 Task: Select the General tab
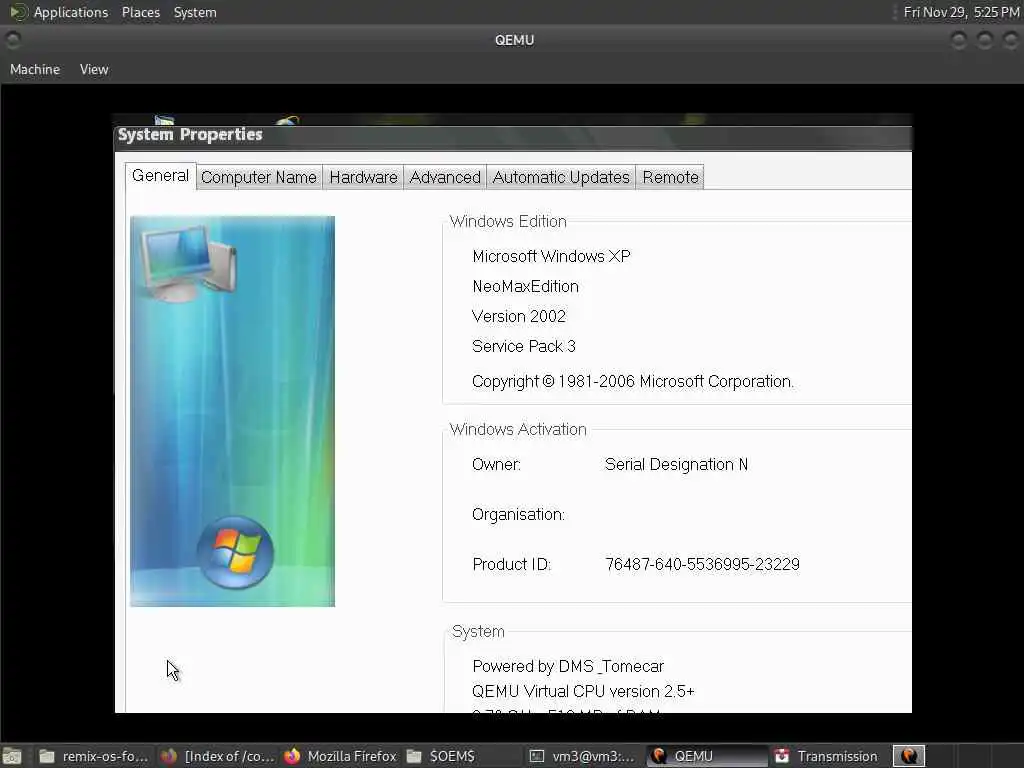(x=160, y=176)
